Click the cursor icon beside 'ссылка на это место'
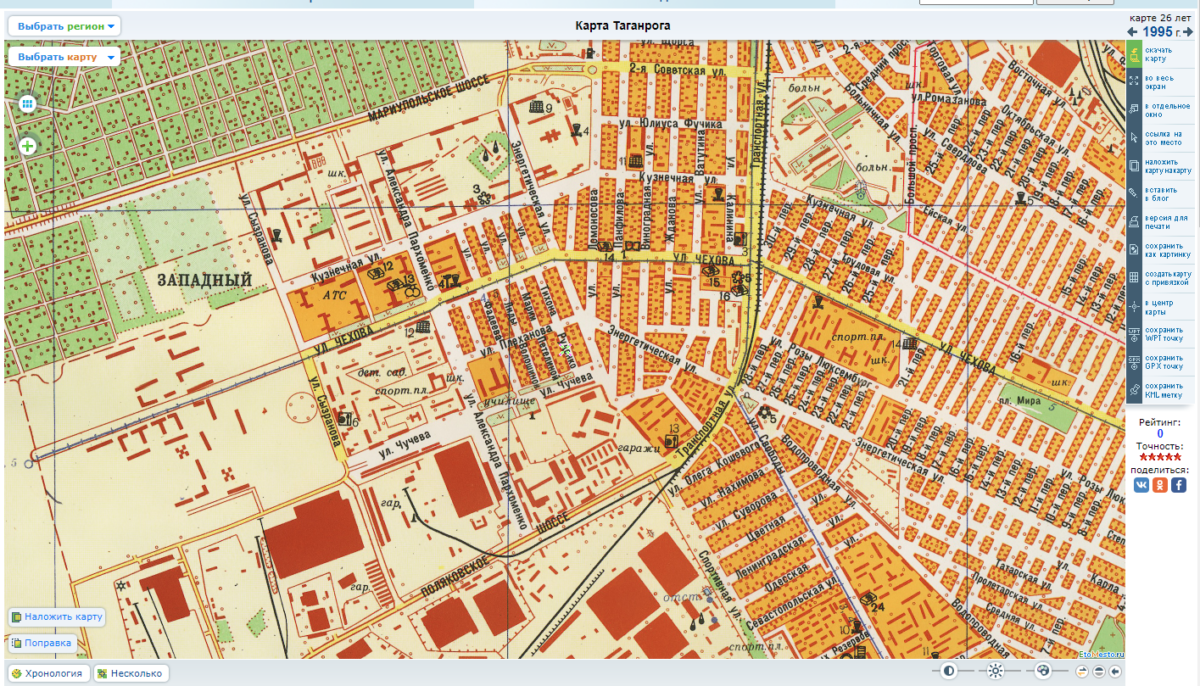1200x686 pixels. [1133, 137]
